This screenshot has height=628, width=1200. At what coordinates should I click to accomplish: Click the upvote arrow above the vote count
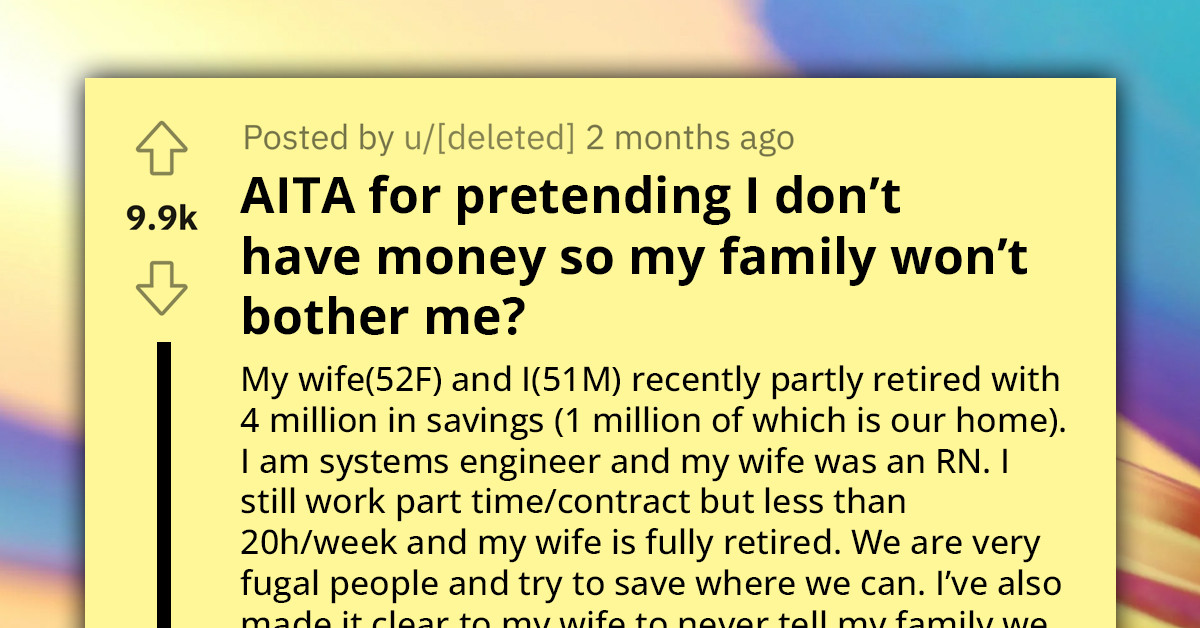click(162, 147)
